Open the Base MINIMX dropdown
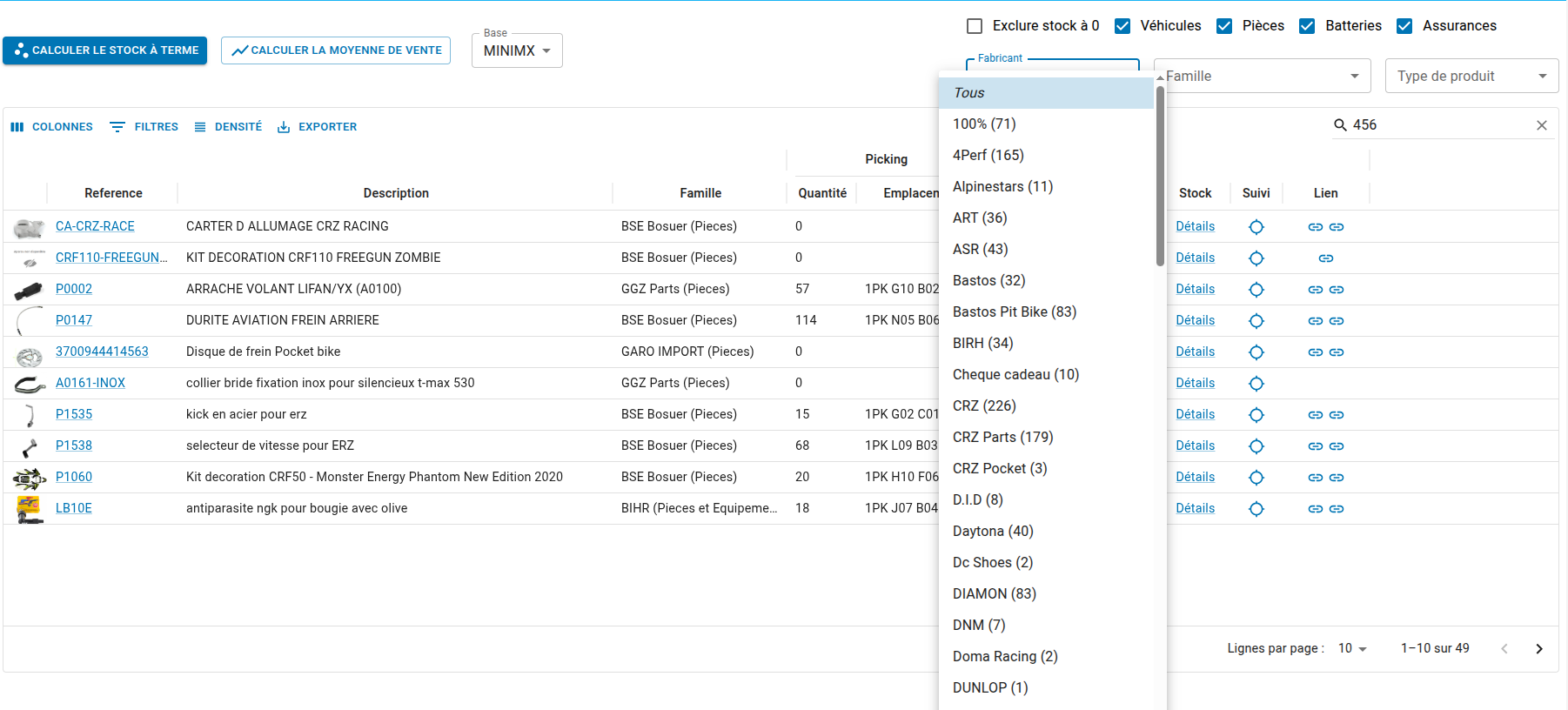This screenshot has width=1568, height=710. pyautogui.click(x=517, y=51)
